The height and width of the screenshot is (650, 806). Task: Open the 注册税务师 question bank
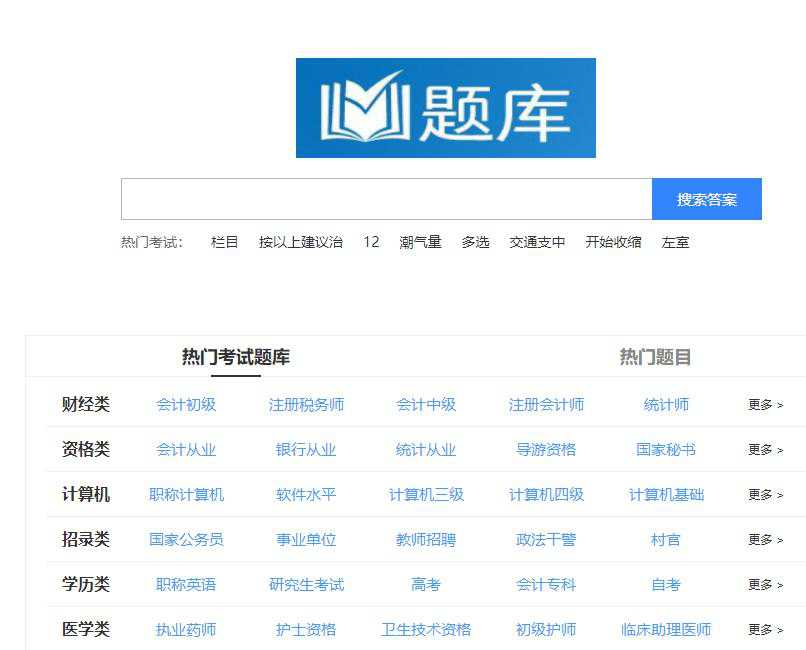(x=306, y=405)
